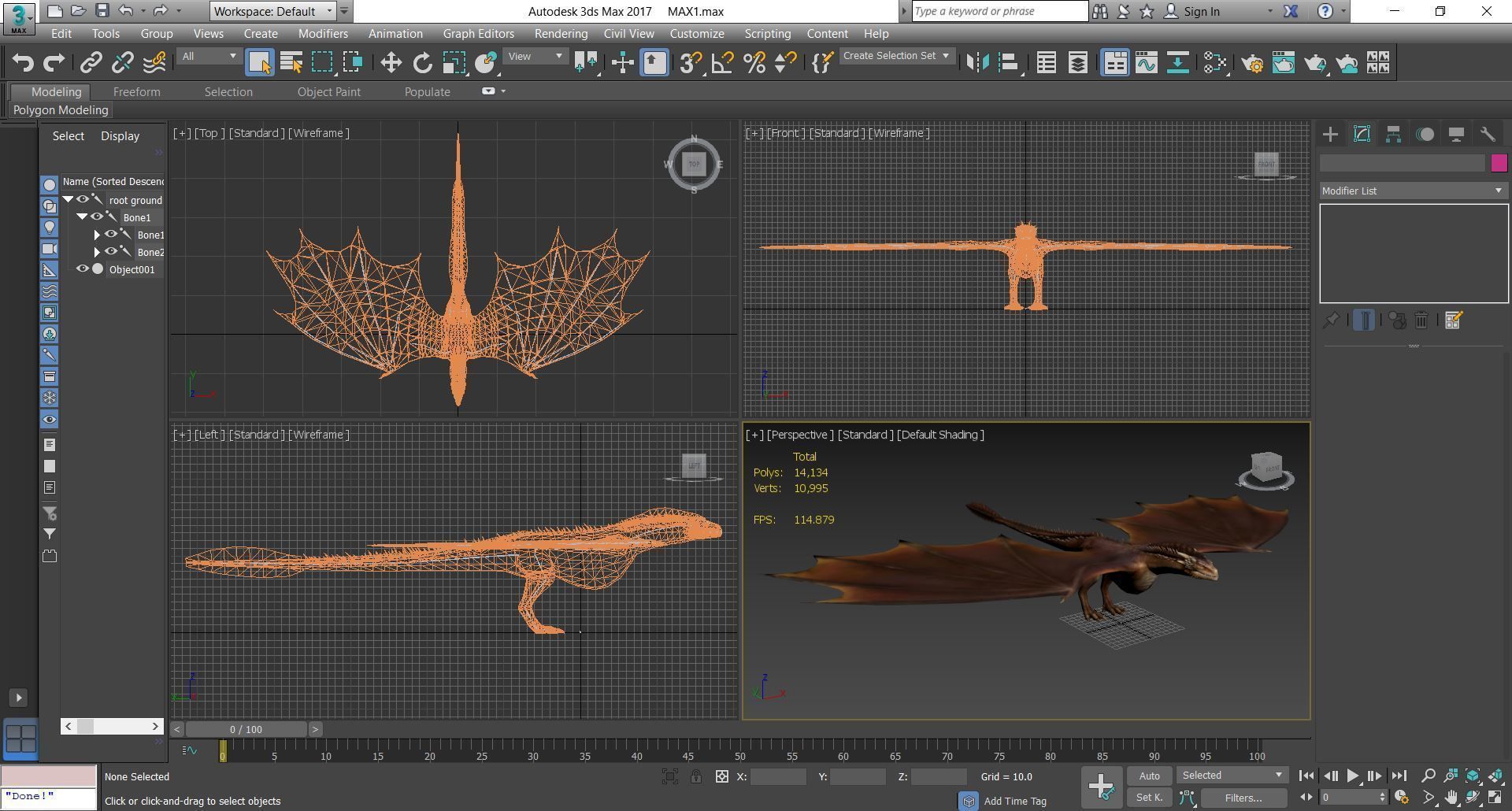Viewport: 1512px width, 811px height.
Task: Open Rendered Frame Window
Action: pos(1284,62)
